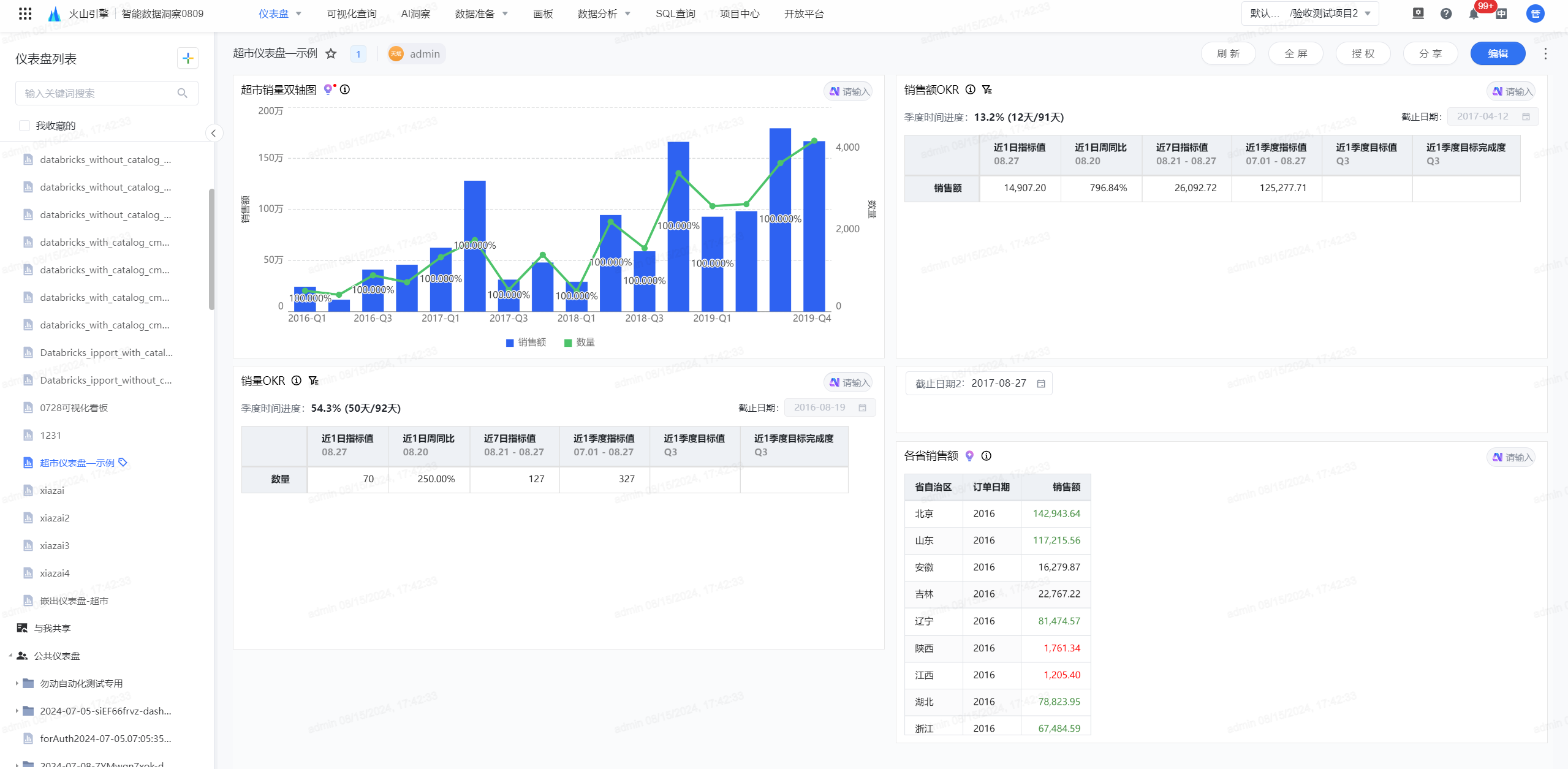Add a new dashboard with plus icon

[187, 58]
